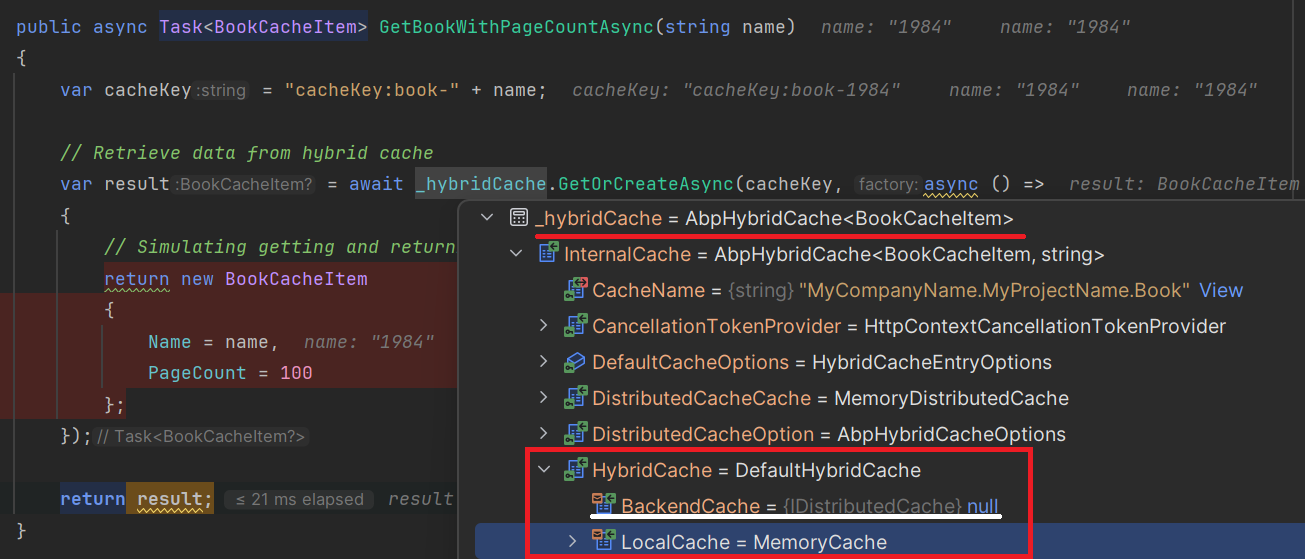Select the DistributedCacheOption row
The width and height of the screenshot is (1305, 559).
[x=828, y=434]
